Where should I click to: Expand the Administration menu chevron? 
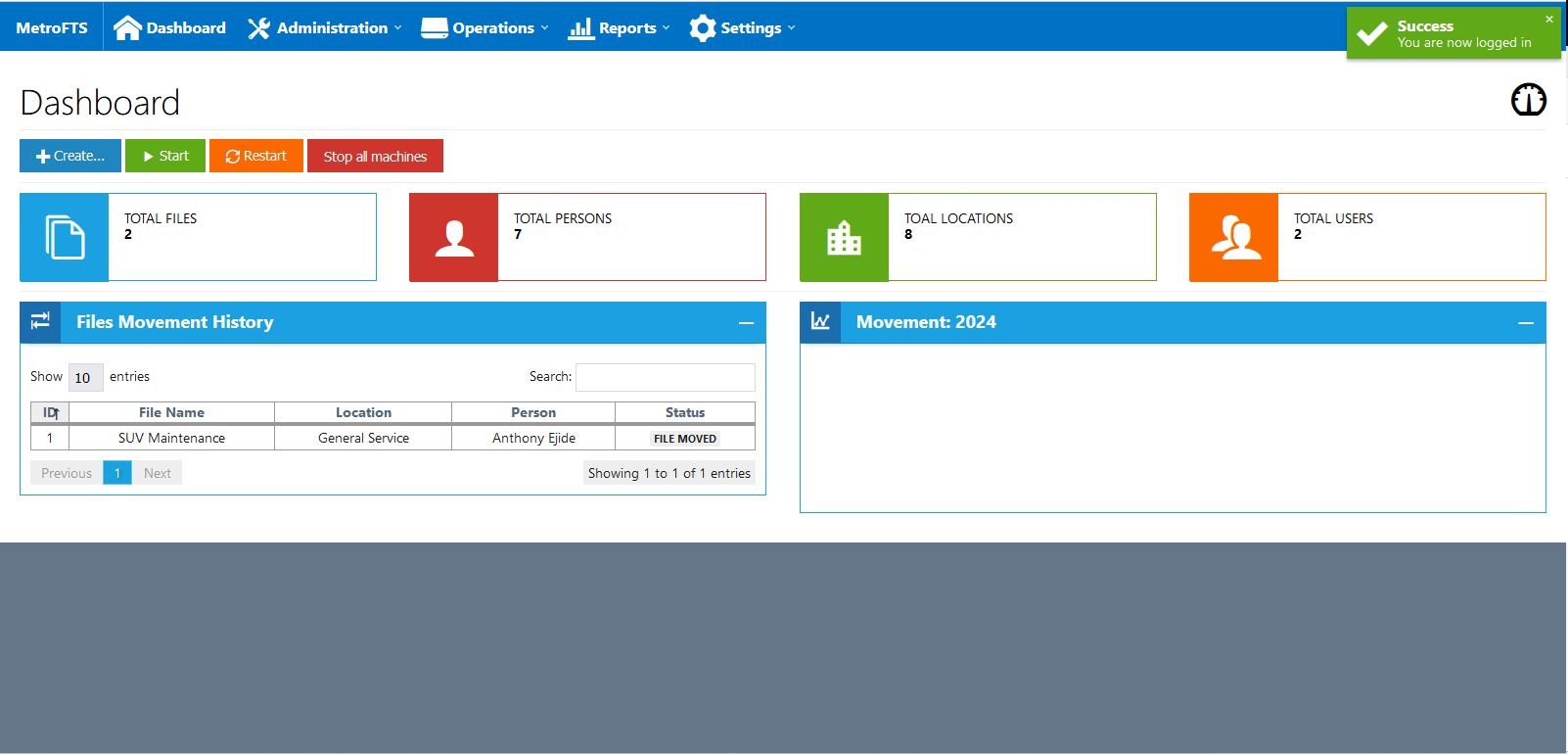pos(398,28)
